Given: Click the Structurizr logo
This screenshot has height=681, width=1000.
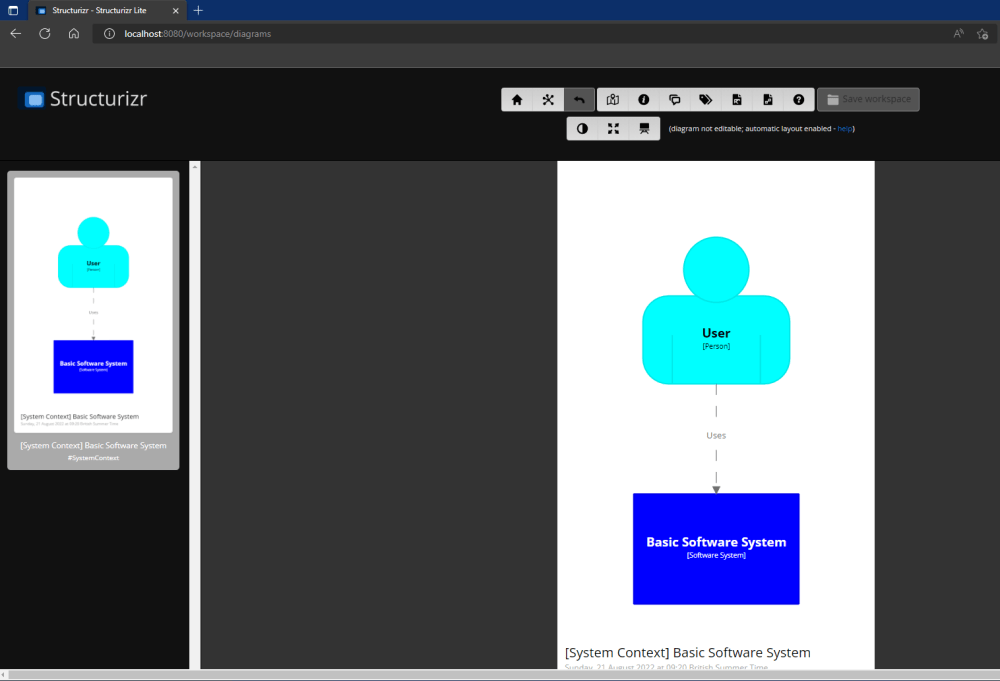Looking at the screenshot, I should click(x=84, y=99).
